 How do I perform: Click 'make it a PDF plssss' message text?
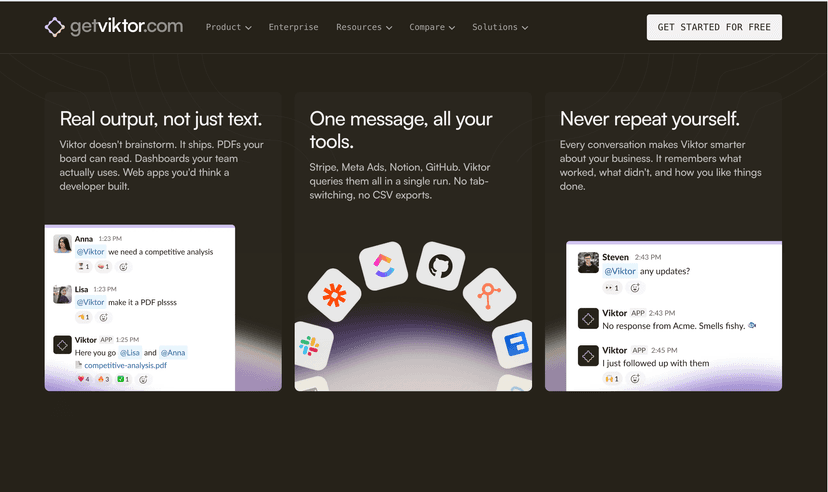(143, 302)
